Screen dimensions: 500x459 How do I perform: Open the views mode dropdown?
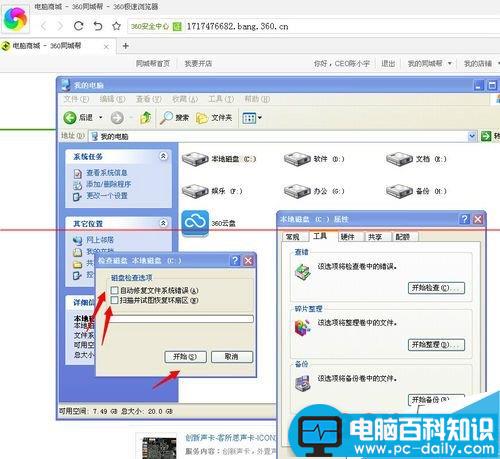point(252,118)
